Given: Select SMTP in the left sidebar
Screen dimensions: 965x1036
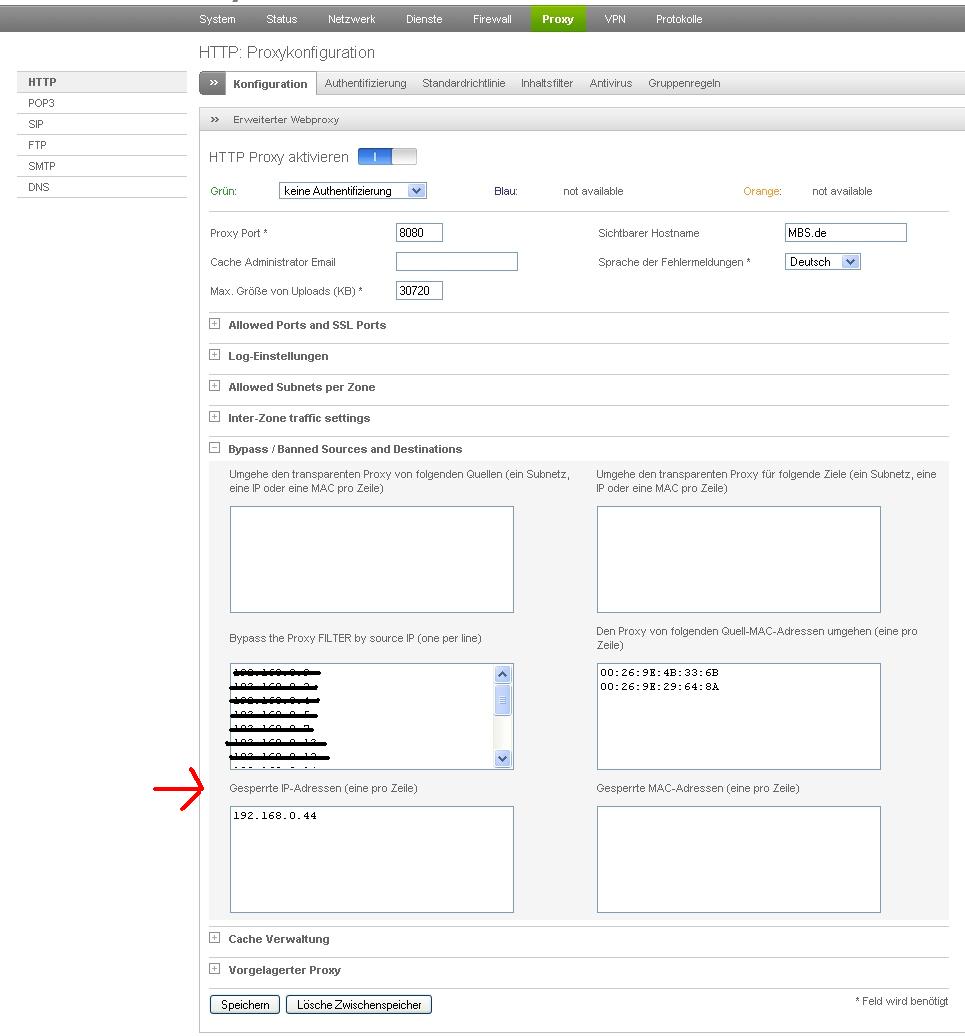Looking at the screenshot, I should coord(42,166).
